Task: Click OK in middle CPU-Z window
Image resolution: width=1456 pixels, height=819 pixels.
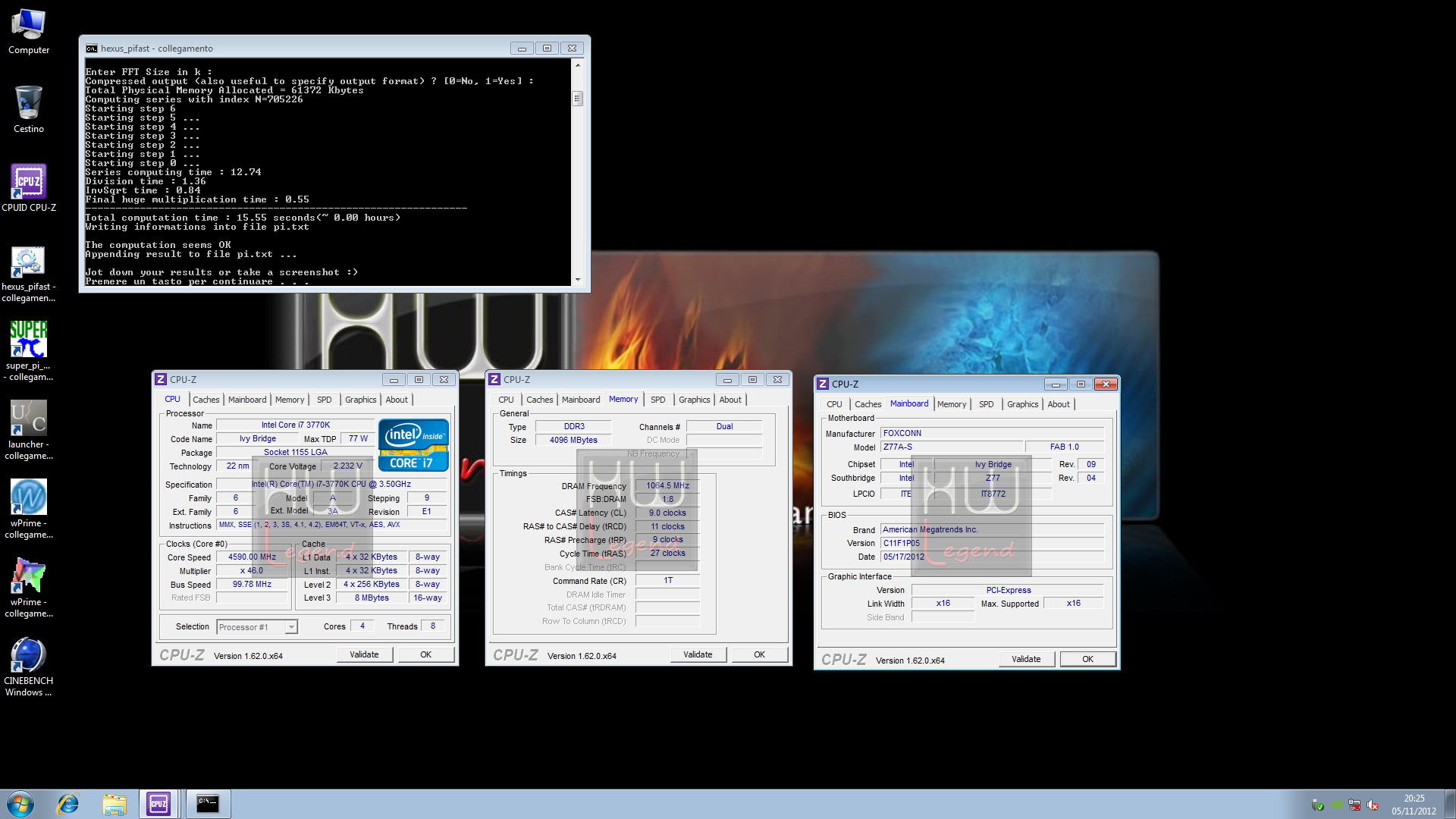Action: [760, 654]
